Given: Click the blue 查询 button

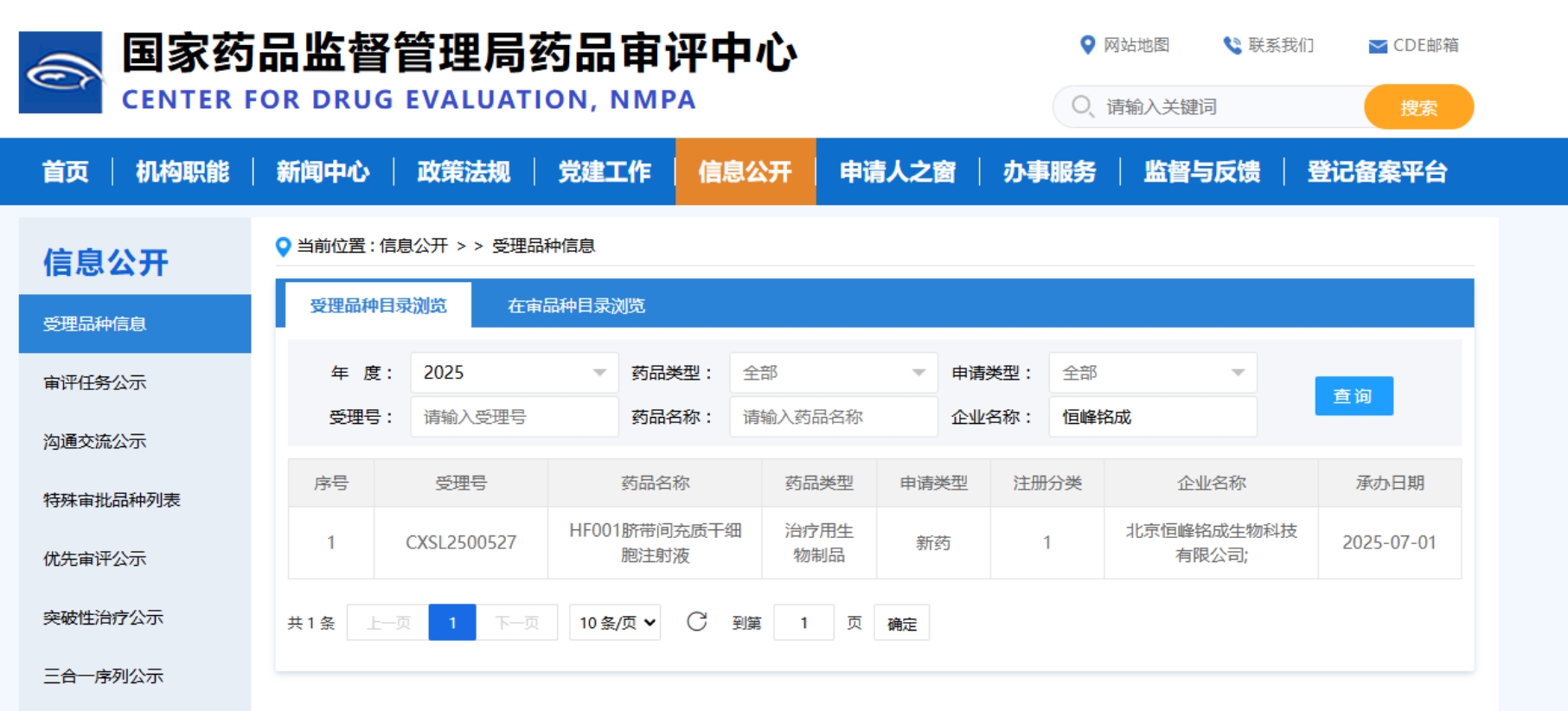Looking at the screenshot, I should tap(1353, 396).
